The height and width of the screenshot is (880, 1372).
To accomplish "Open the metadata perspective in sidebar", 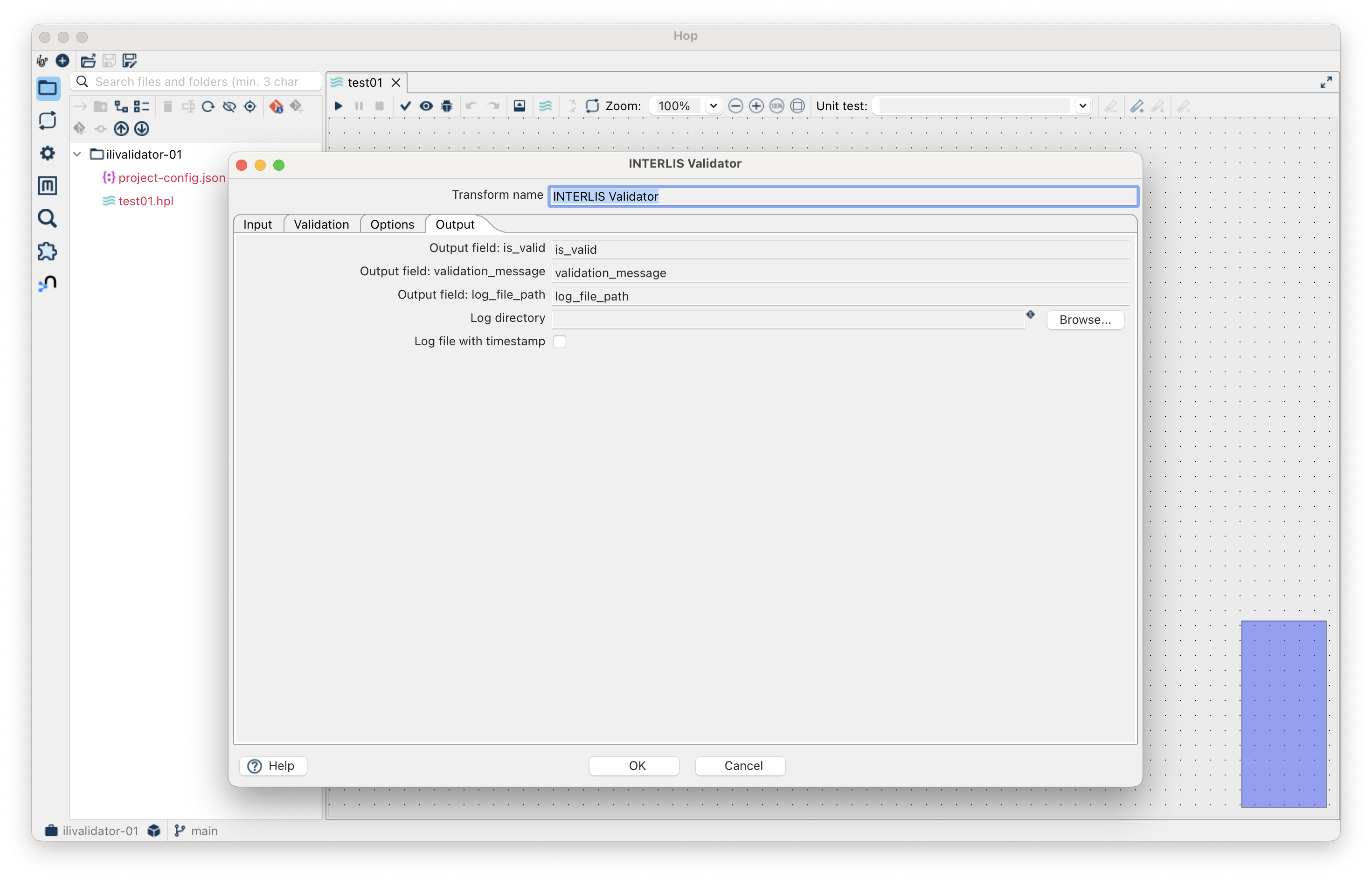I will [x=48, y=186].
